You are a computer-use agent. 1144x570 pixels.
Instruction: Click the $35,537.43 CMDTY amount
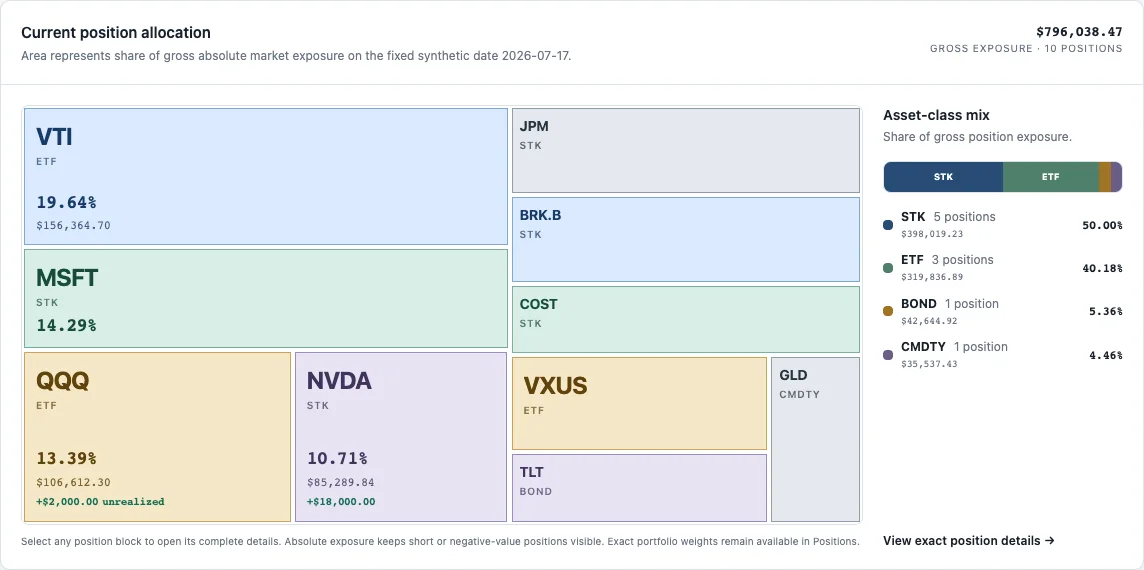(x=929, y=363)
